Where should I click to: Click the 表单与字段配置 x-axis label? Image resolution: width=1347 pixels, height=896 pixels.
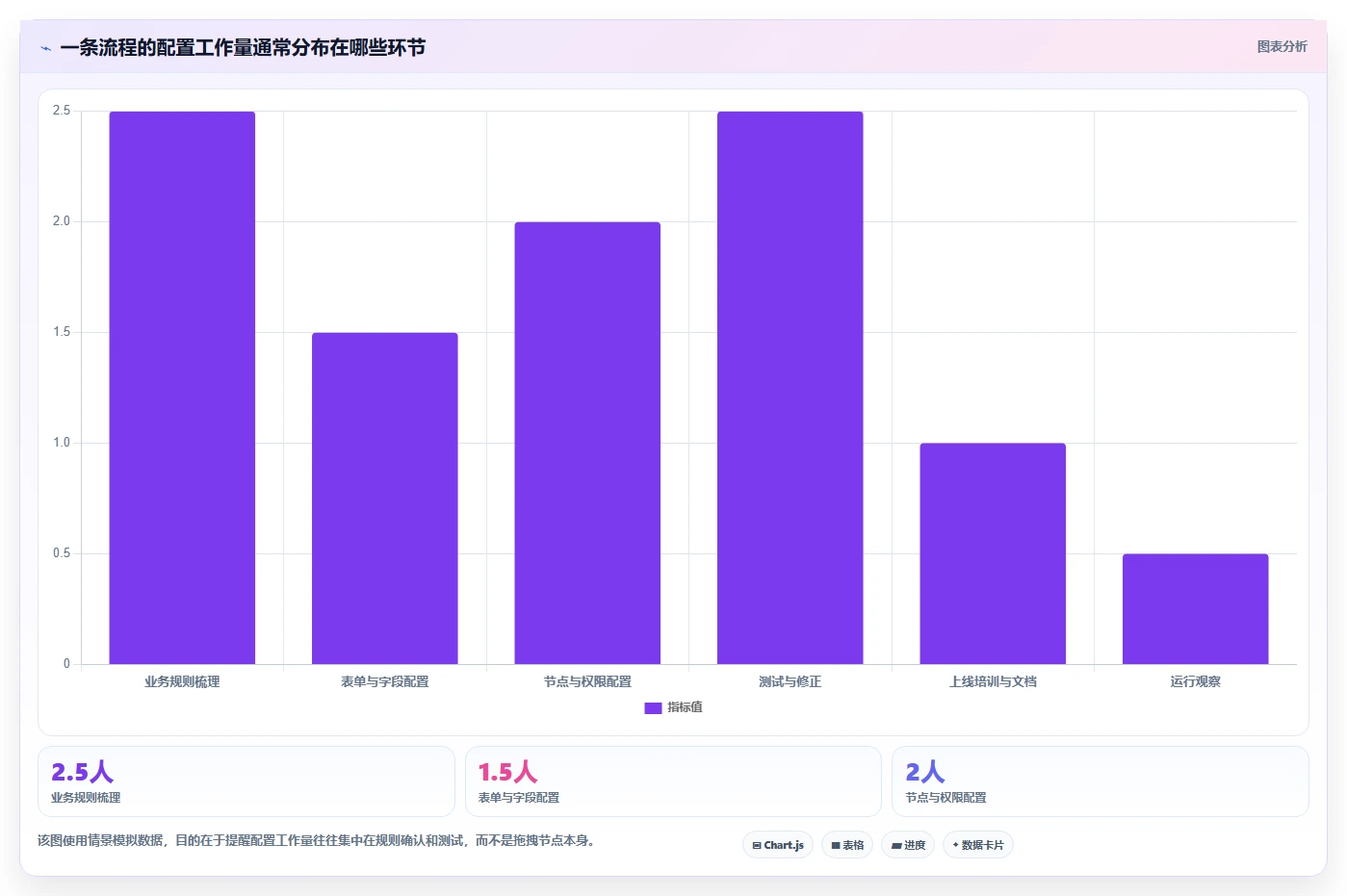coord(385,681)
